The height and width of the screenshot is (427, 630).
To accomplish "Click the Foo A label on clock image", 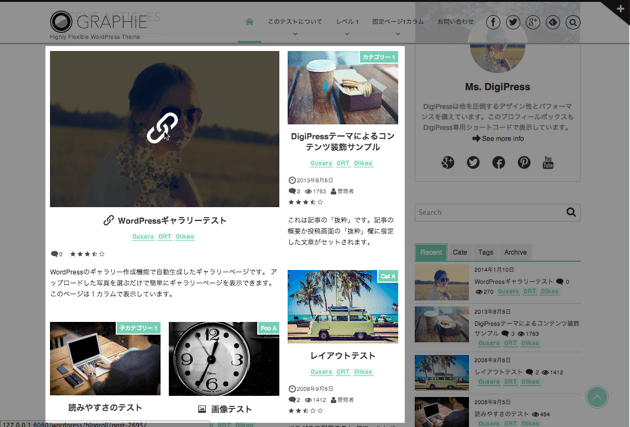I will (x=268, y=328).
